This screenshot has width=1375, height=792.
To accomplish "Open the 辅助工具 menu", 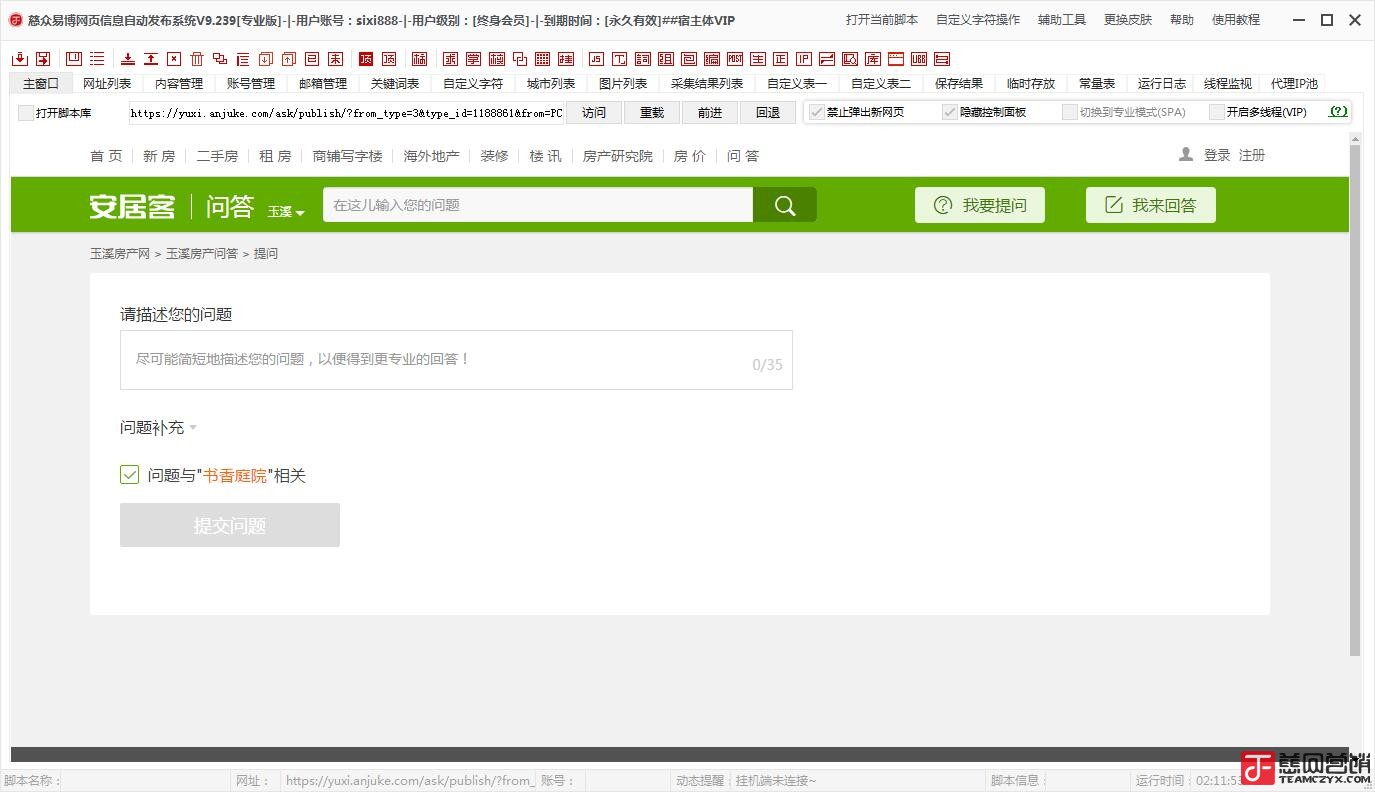I will coord(1062,20).
